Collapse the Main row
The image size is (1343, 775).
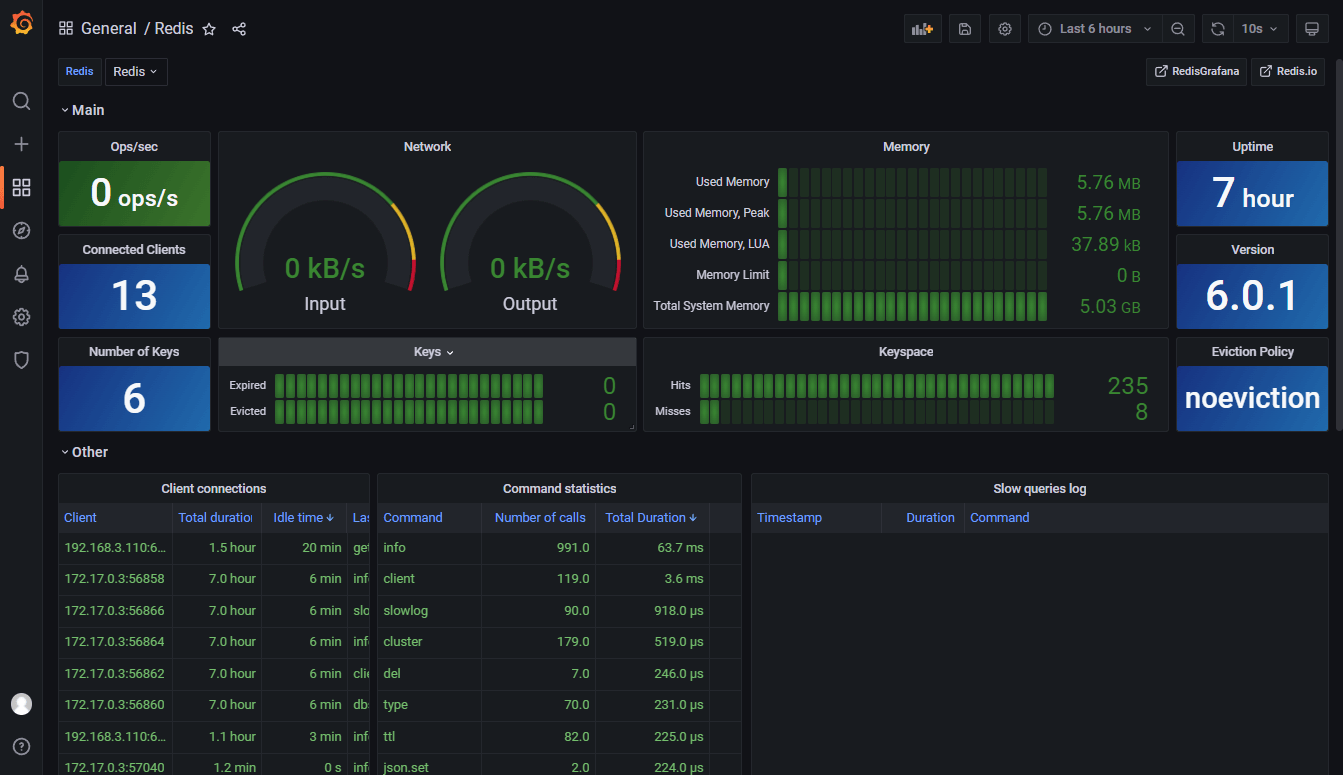(82, 110)
